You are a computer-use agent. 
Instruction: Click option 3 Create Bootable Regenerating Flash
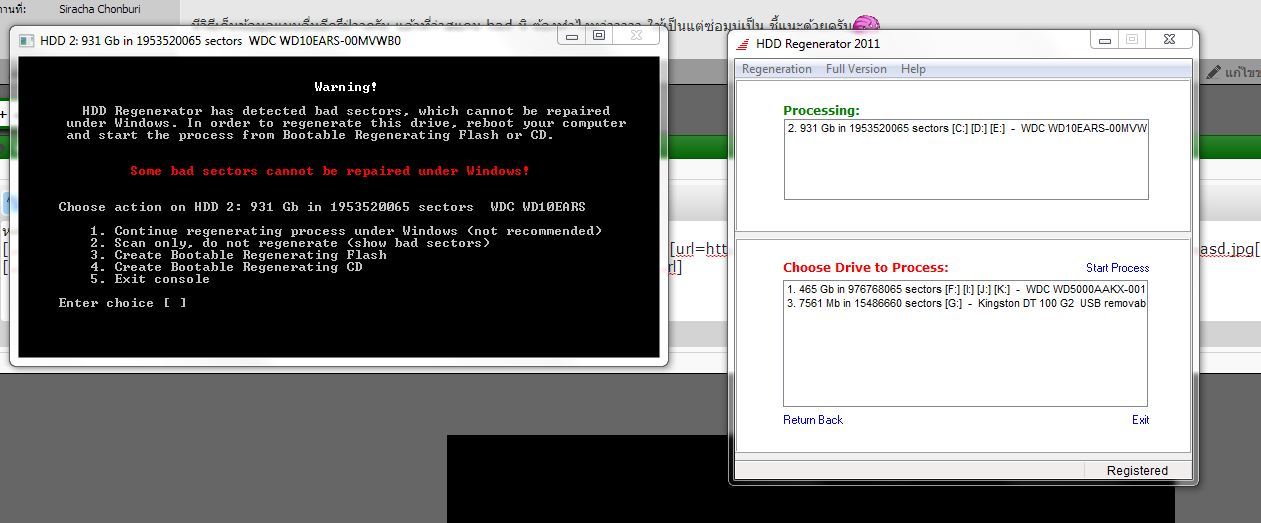click(238, 255)
